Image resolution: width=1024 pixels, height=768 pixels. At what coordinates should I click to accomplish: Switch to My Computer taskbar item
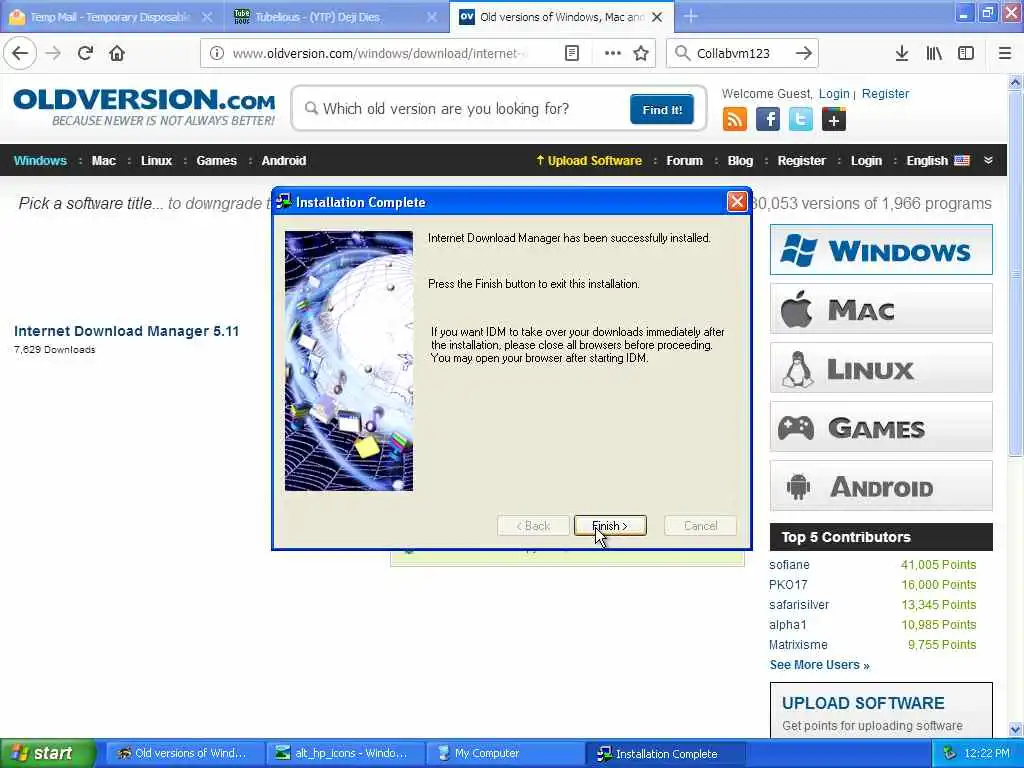tap(505, 753)
